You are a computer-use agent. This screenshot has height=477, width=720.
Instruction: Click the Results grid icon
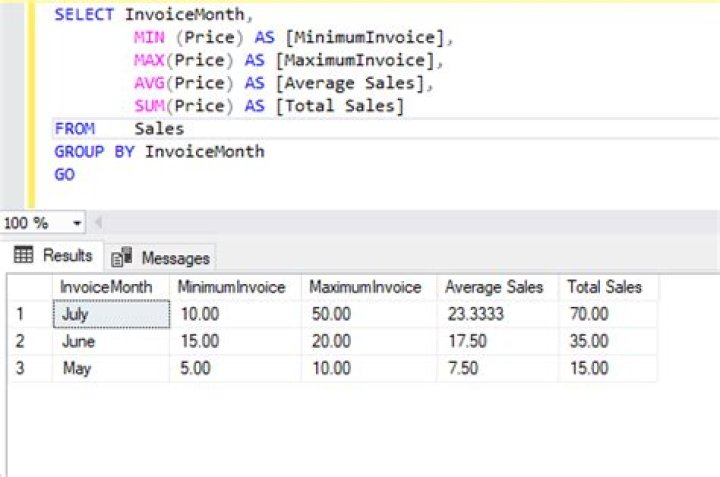pos(23,254)
